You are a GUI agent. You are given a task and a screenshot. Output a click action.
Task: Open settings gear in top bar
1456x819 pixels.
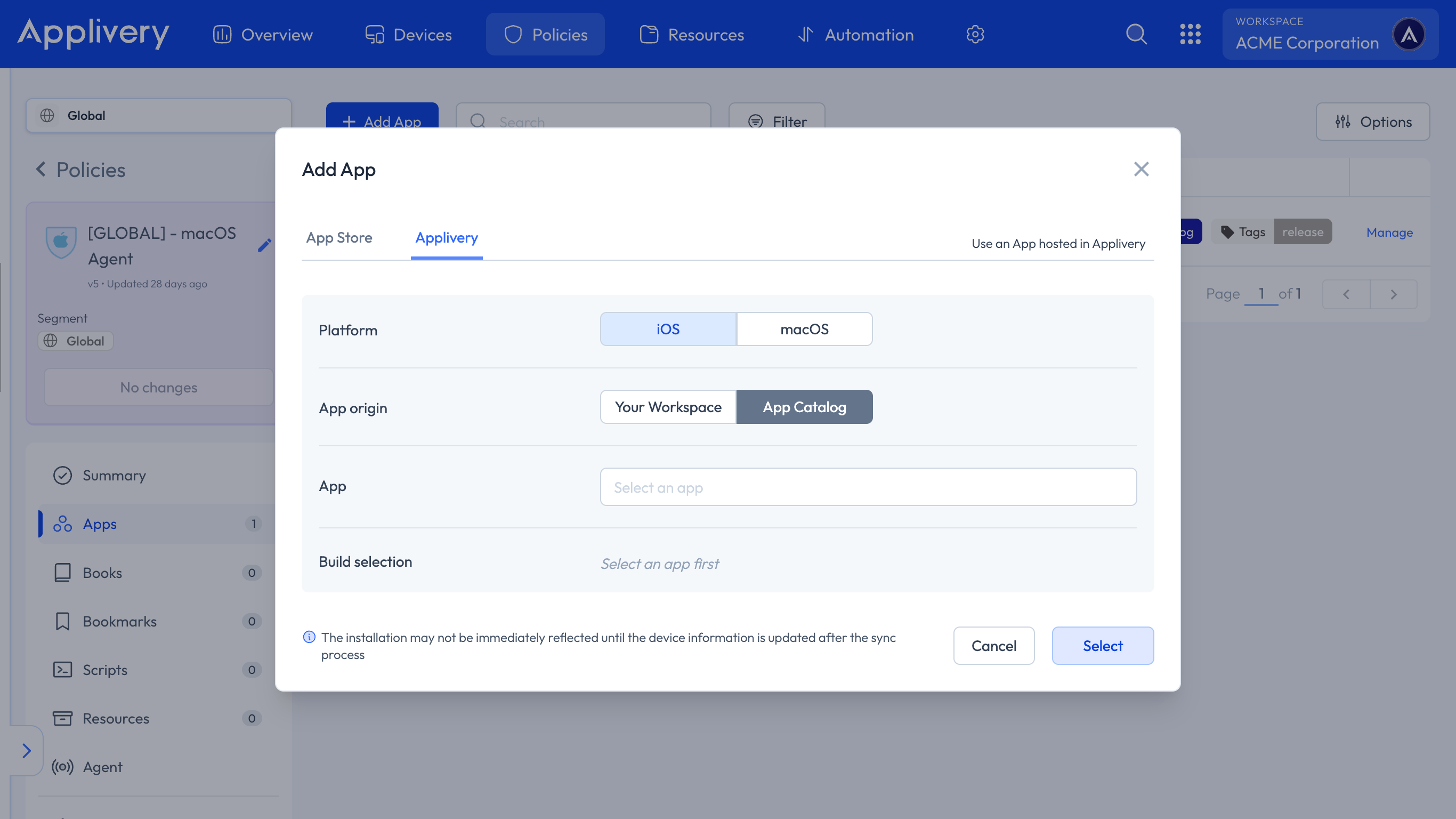point(975,35)
